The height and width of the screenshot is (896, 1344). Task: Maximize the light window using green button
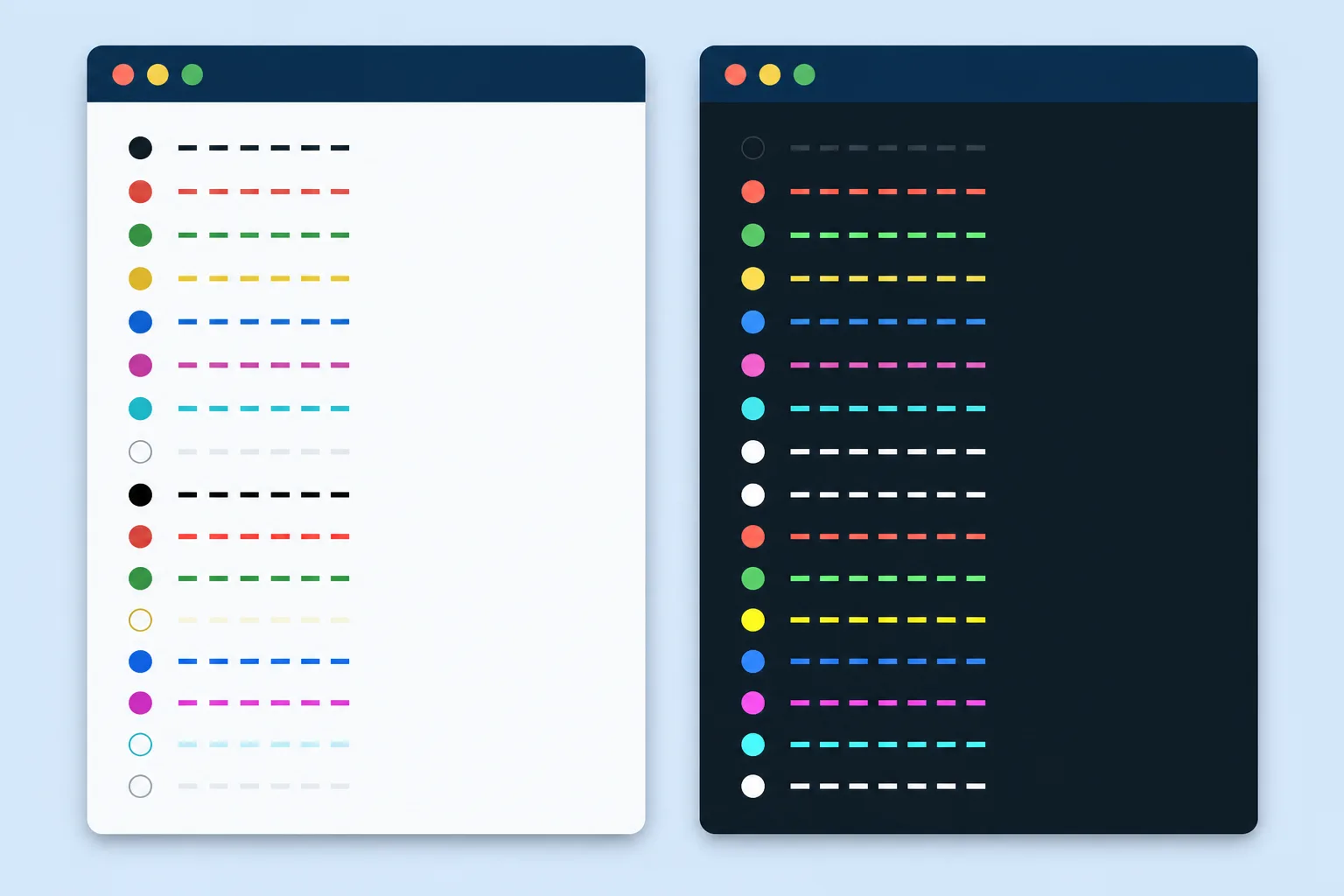192,74
